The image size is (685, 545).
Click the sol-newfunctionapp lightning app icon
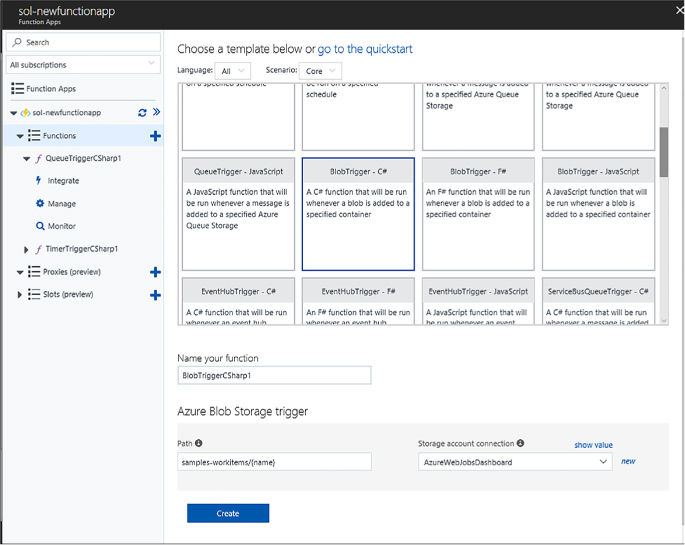click(x=25, y=113)
